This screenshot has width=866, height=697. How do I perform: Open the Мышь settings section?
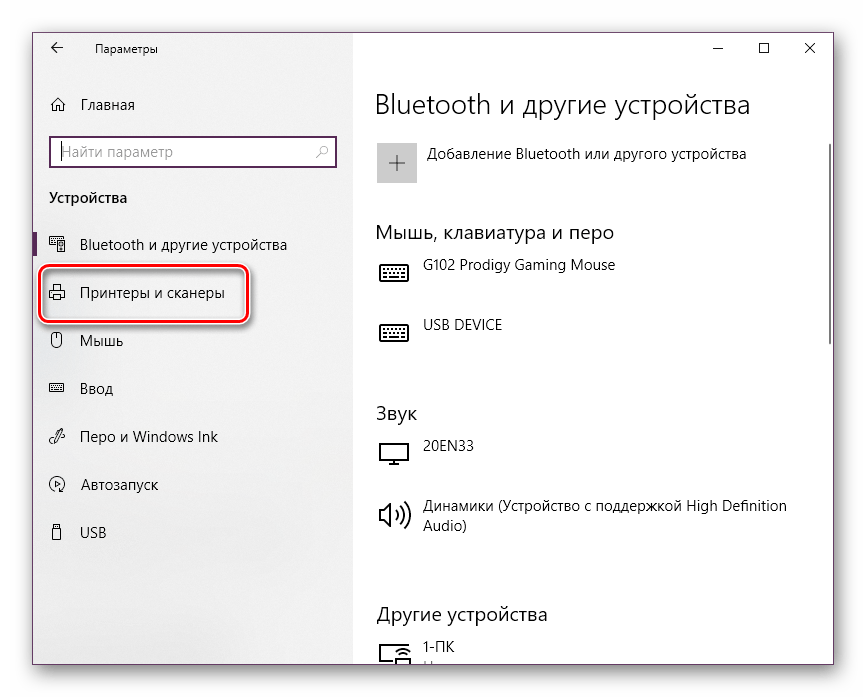click(x=101, y=341)
